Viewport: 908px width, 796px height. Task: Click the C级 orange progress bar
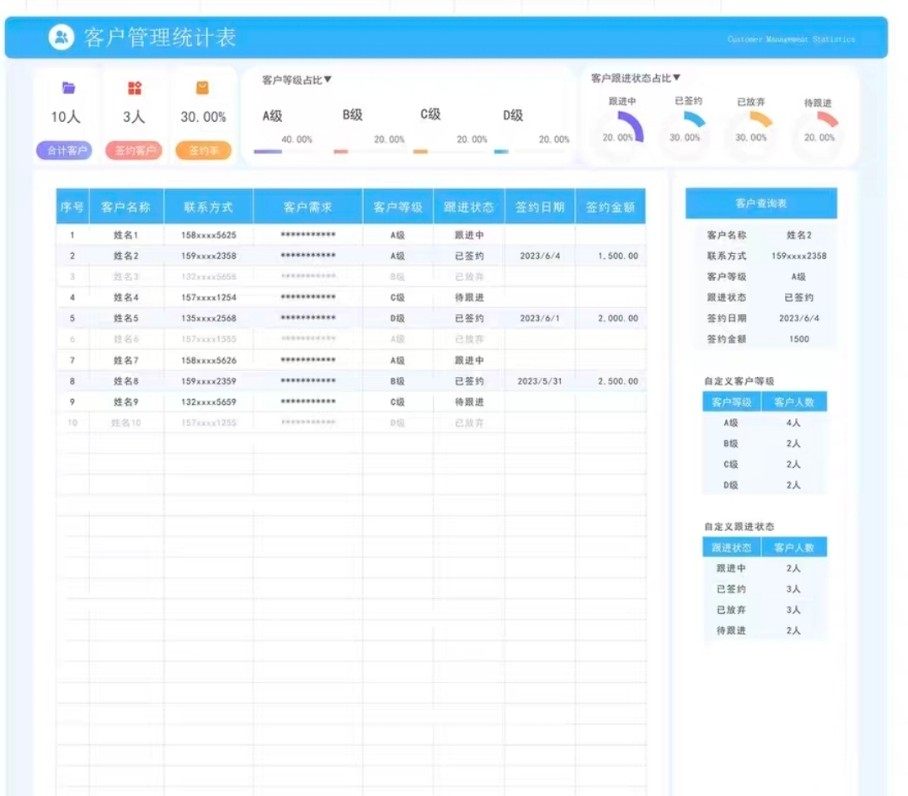[420, 152]
